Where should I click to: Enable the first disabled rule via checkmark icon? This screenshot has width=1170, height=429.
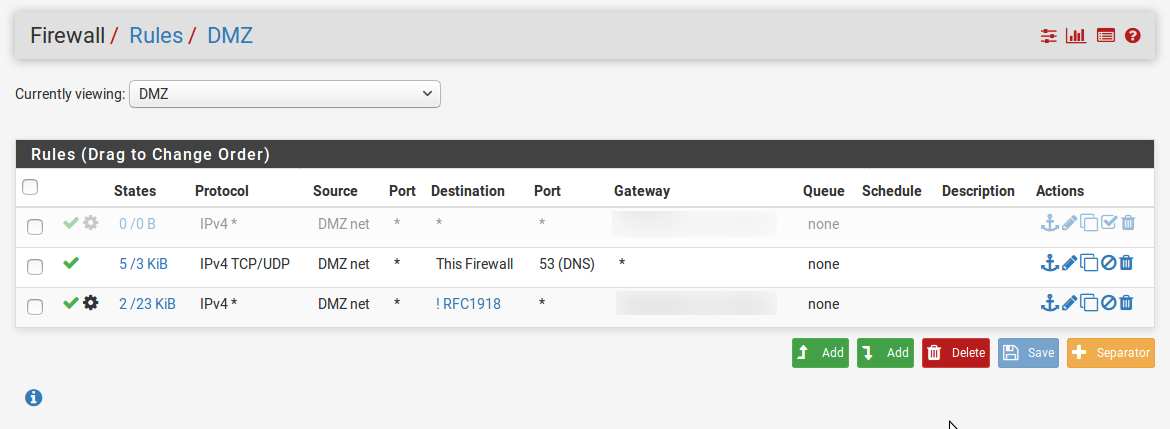click(1109, 222)
